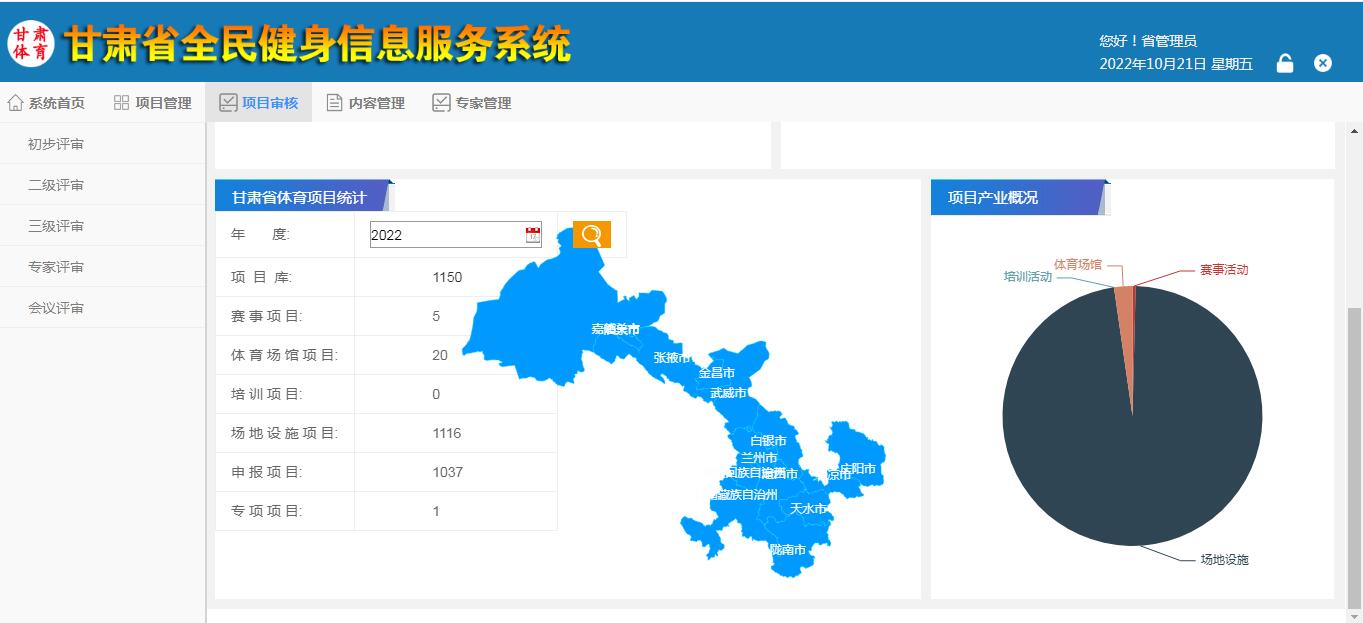
Task: Click the circular X logout icon
Action: (x=1323, y=63)
